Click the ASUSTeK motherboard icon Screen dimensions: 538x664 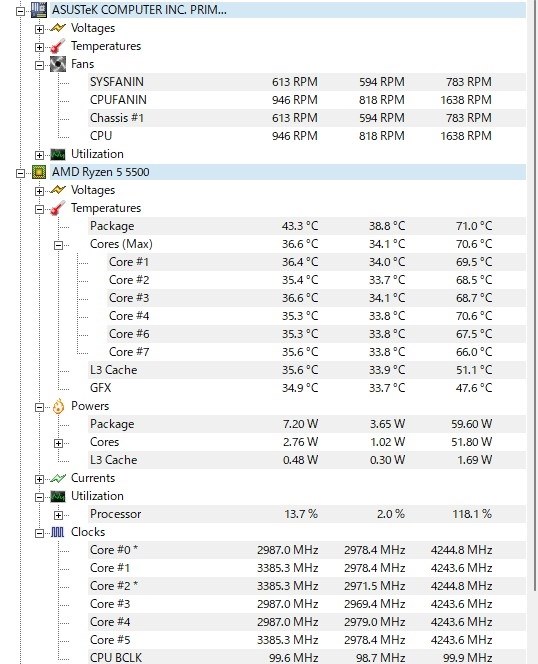tap(39, 10)
